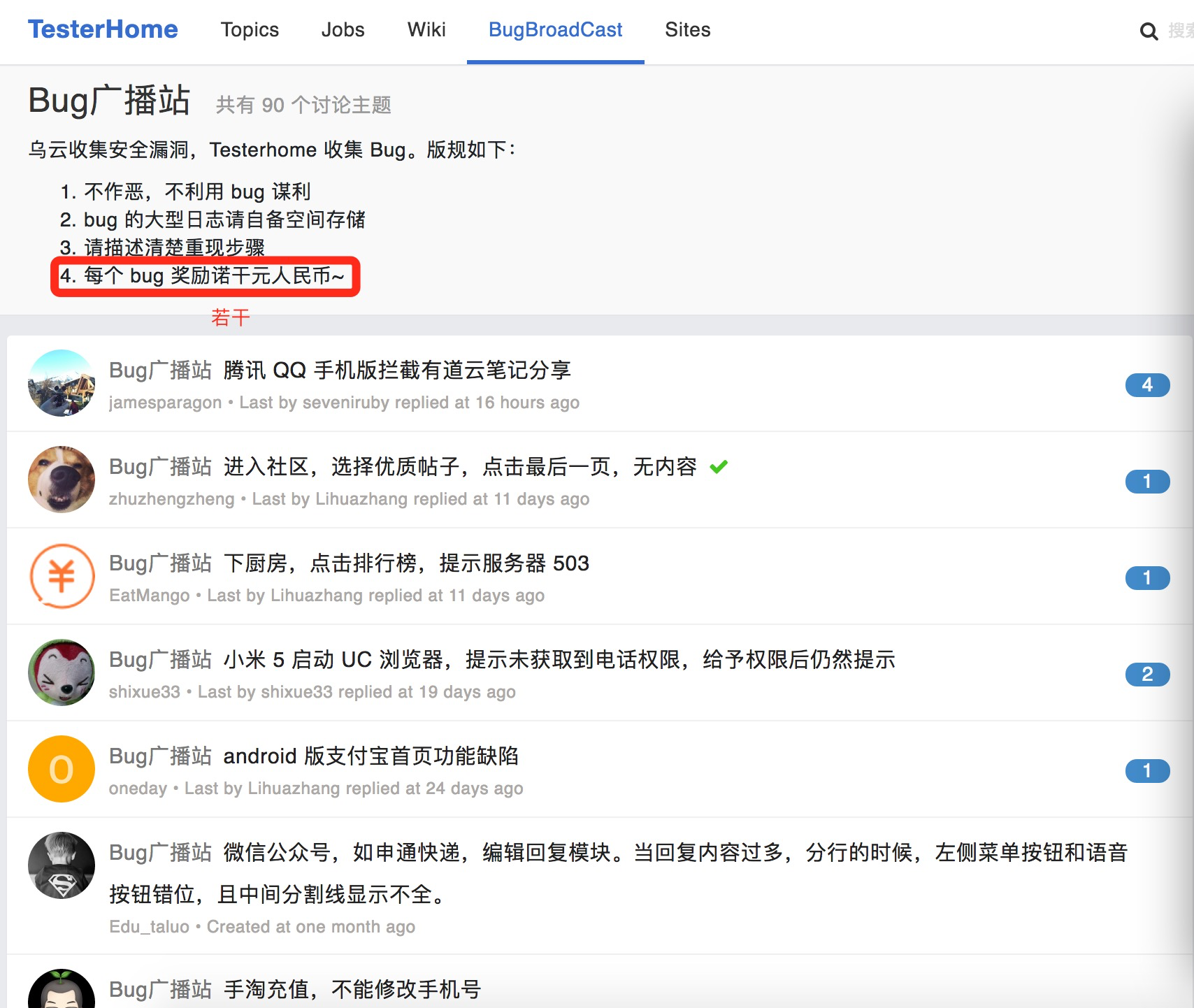This screenshot has height=1008, width=1194.
Task: Open author EatMango profile link
Action: pyautogui.click(x=149, y=596)
